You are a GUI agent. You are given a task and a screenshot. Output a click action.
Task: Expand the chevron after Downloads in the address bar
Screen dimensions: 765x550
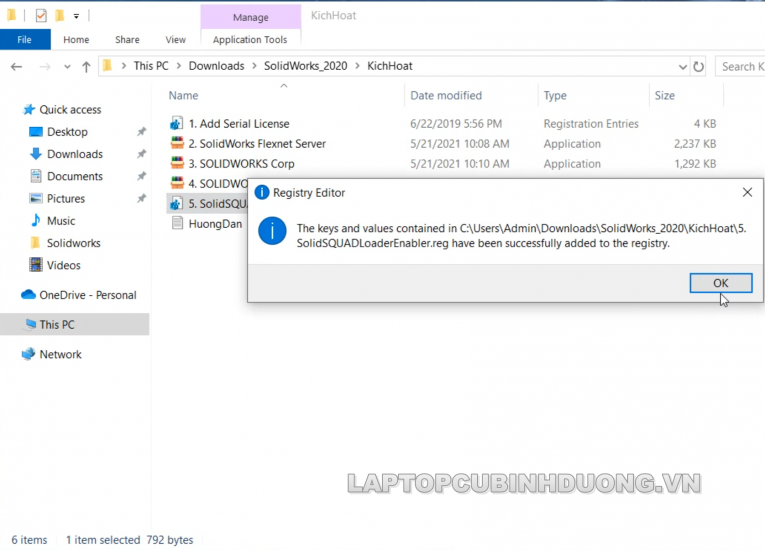point(254,66)
